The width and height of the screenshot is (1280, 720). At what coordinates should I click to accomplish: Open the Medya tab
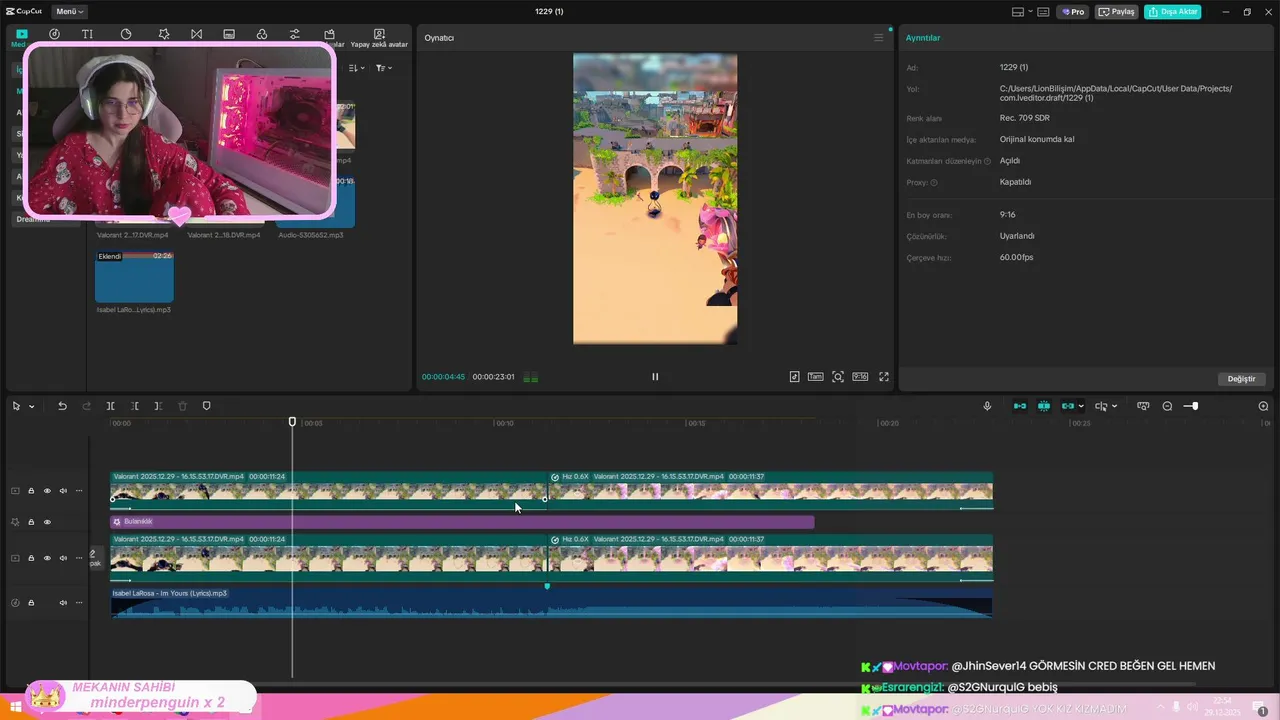click(x=22, y=38)
